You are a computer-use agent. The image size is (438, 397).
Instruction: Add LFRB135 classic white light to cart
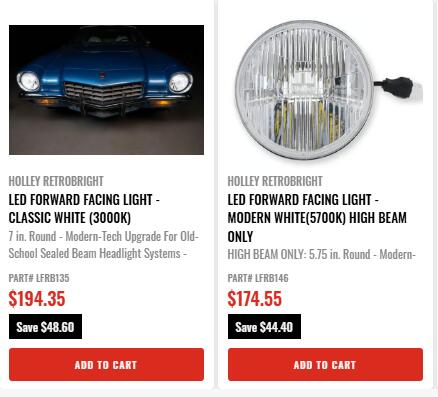point(106,365)
